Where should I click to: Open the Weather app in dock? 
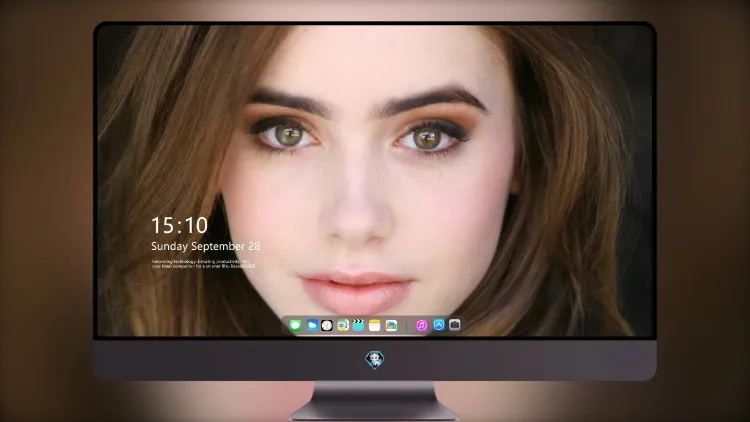tap(312, 325)
